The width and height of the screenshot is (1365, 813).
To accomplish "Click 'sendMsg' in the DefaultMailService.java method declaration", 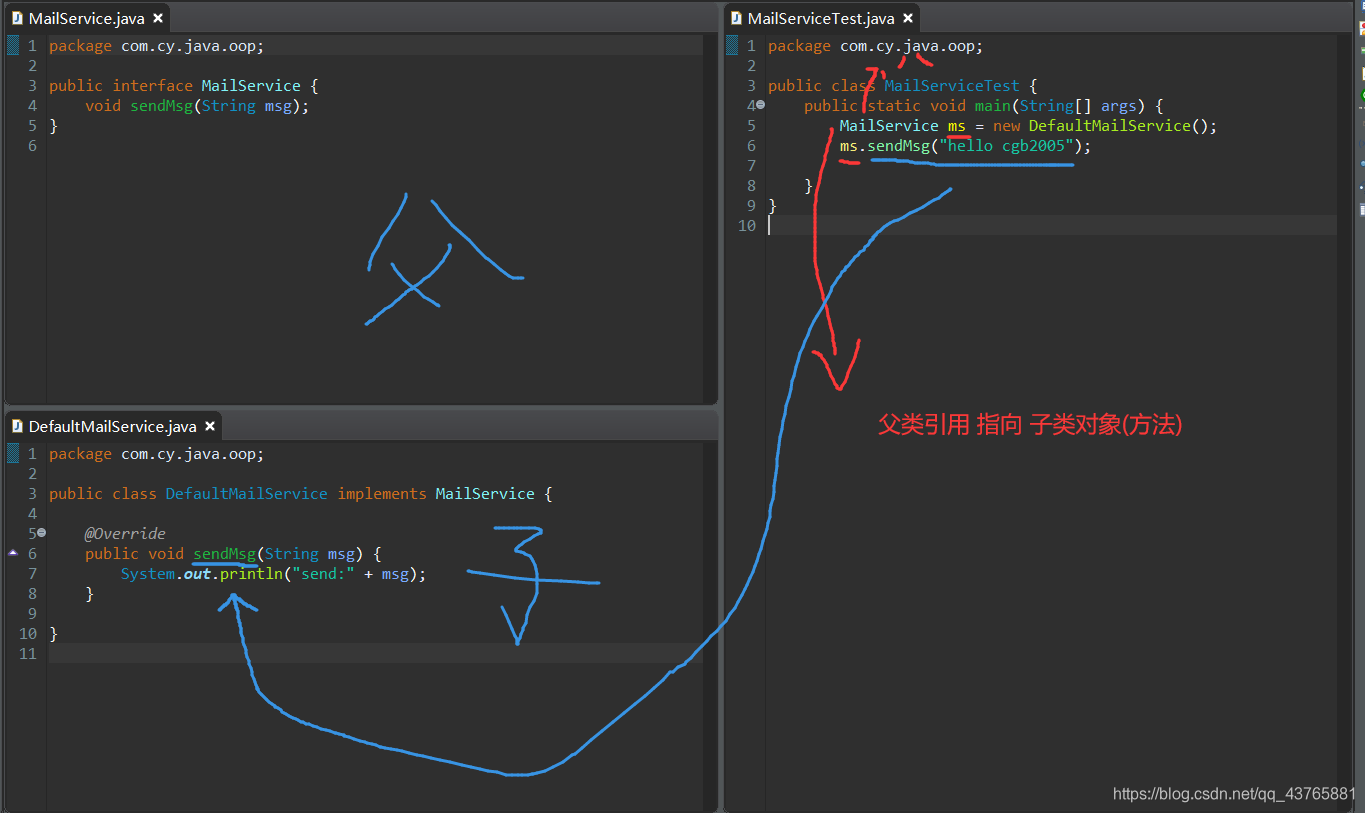I will (224, 554).
